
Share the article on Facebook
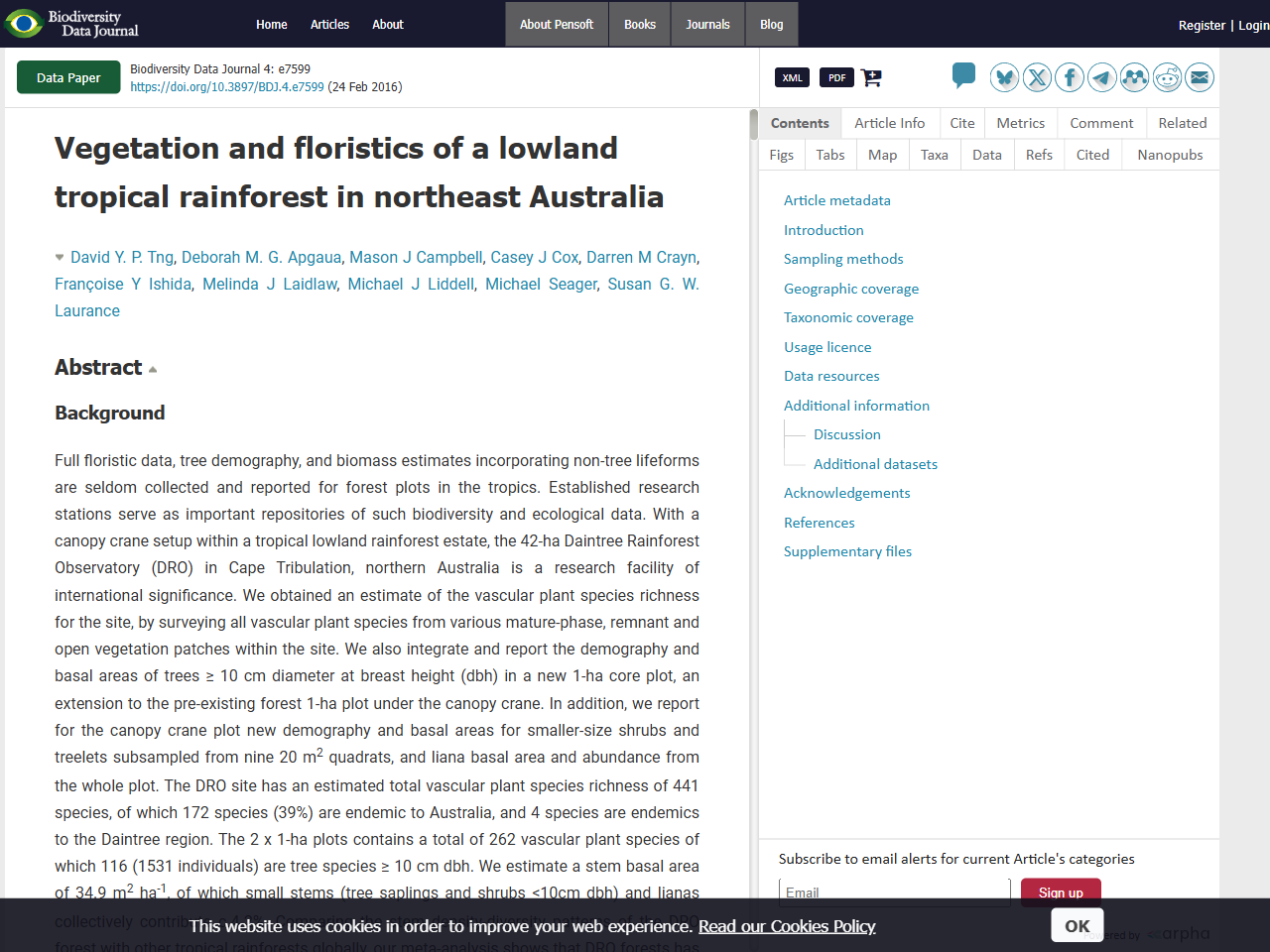point(1070,76)
